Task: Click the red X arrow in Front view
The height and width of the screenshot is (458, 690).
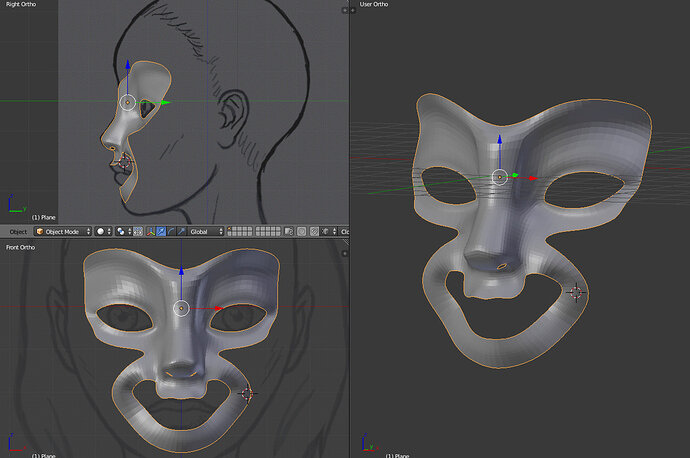Action: coord(218,308)
